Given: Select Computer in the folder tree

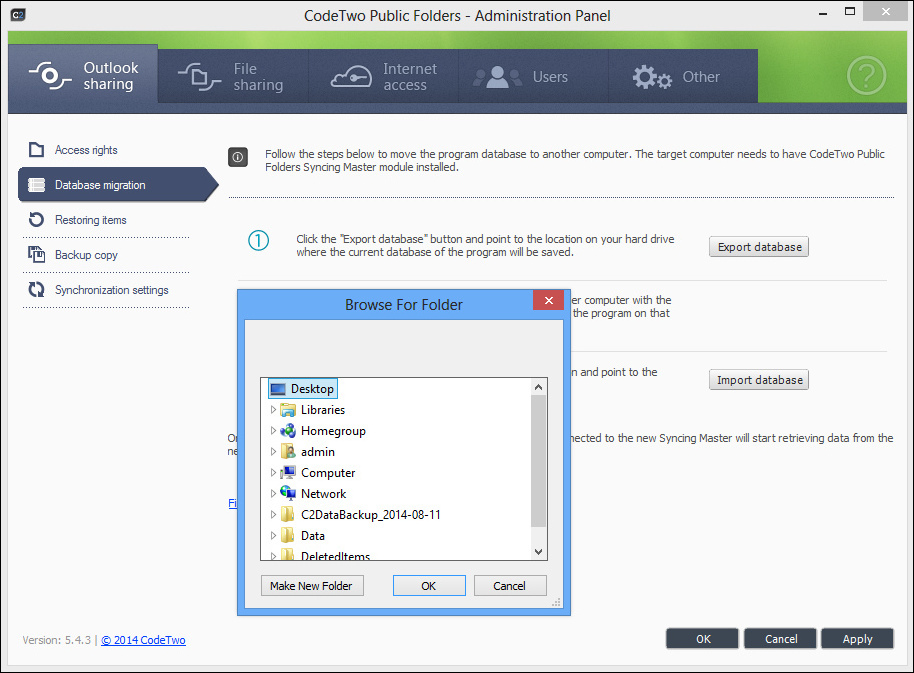Looking at the screenshot, I should pos(328,473).
